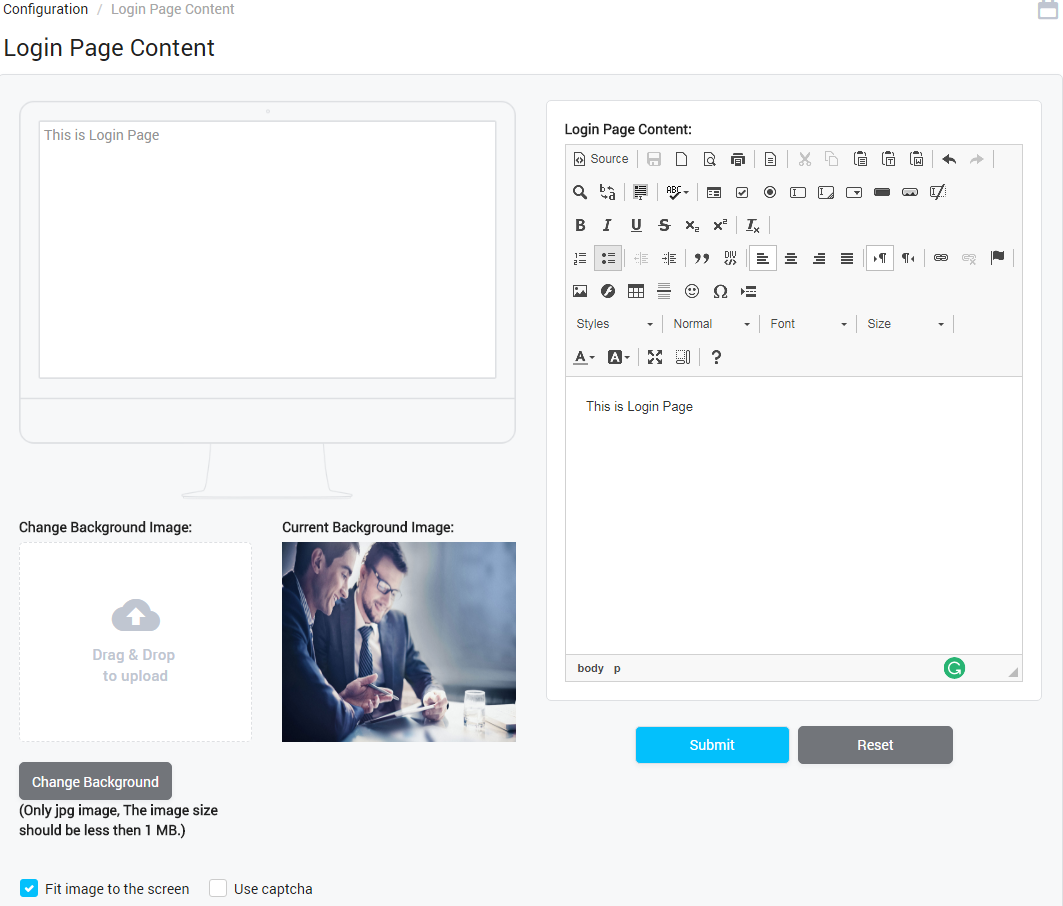Insert a smiley into the editor
This screenshot has width=1063, height=906.
click(x=692, y=291)
